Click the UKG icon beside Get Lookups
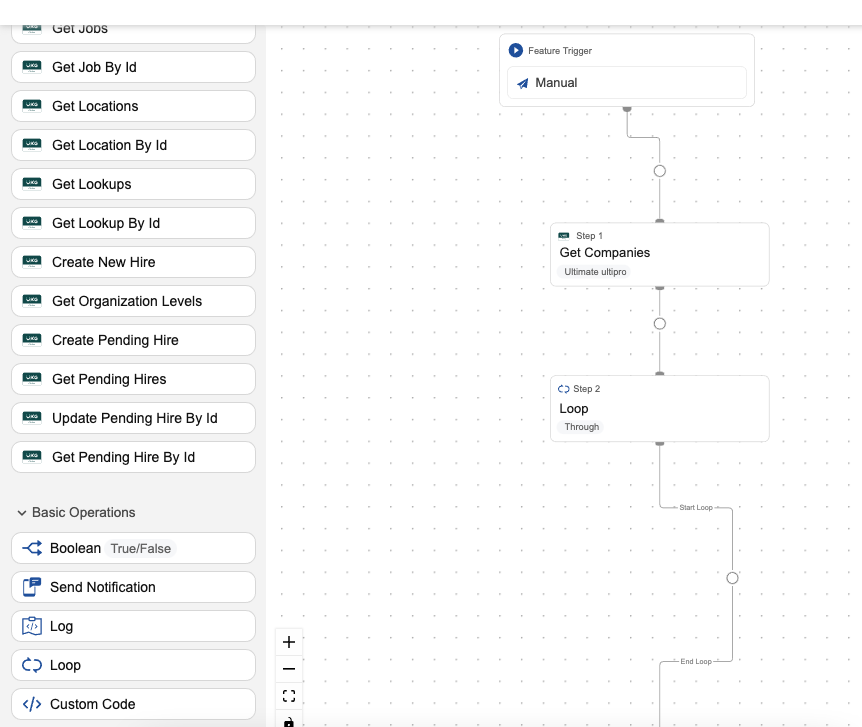 click(32, 184)
